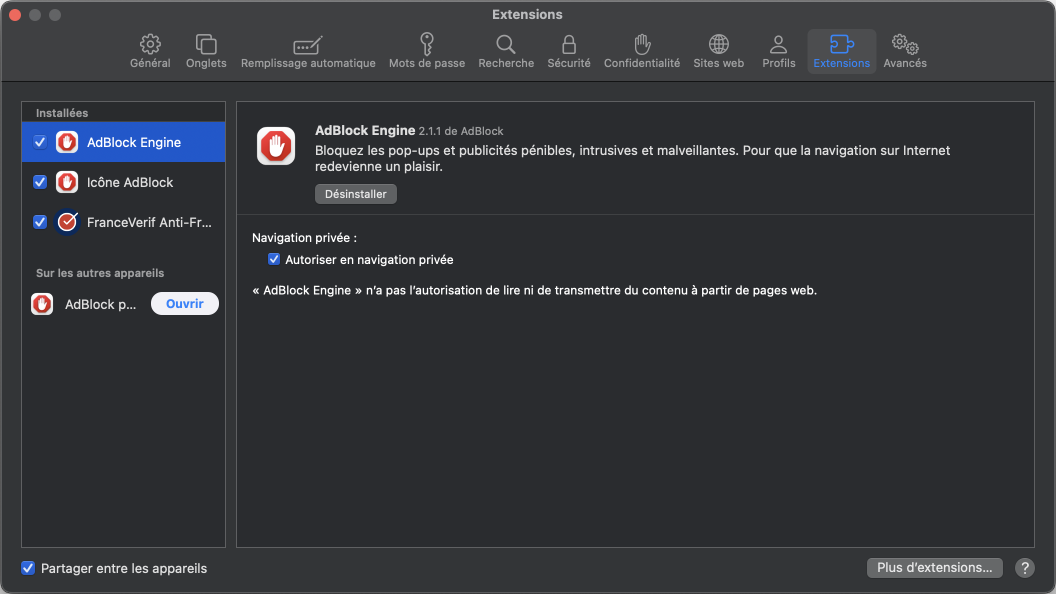Open the Recherche magnifier icon

(506, 44)
